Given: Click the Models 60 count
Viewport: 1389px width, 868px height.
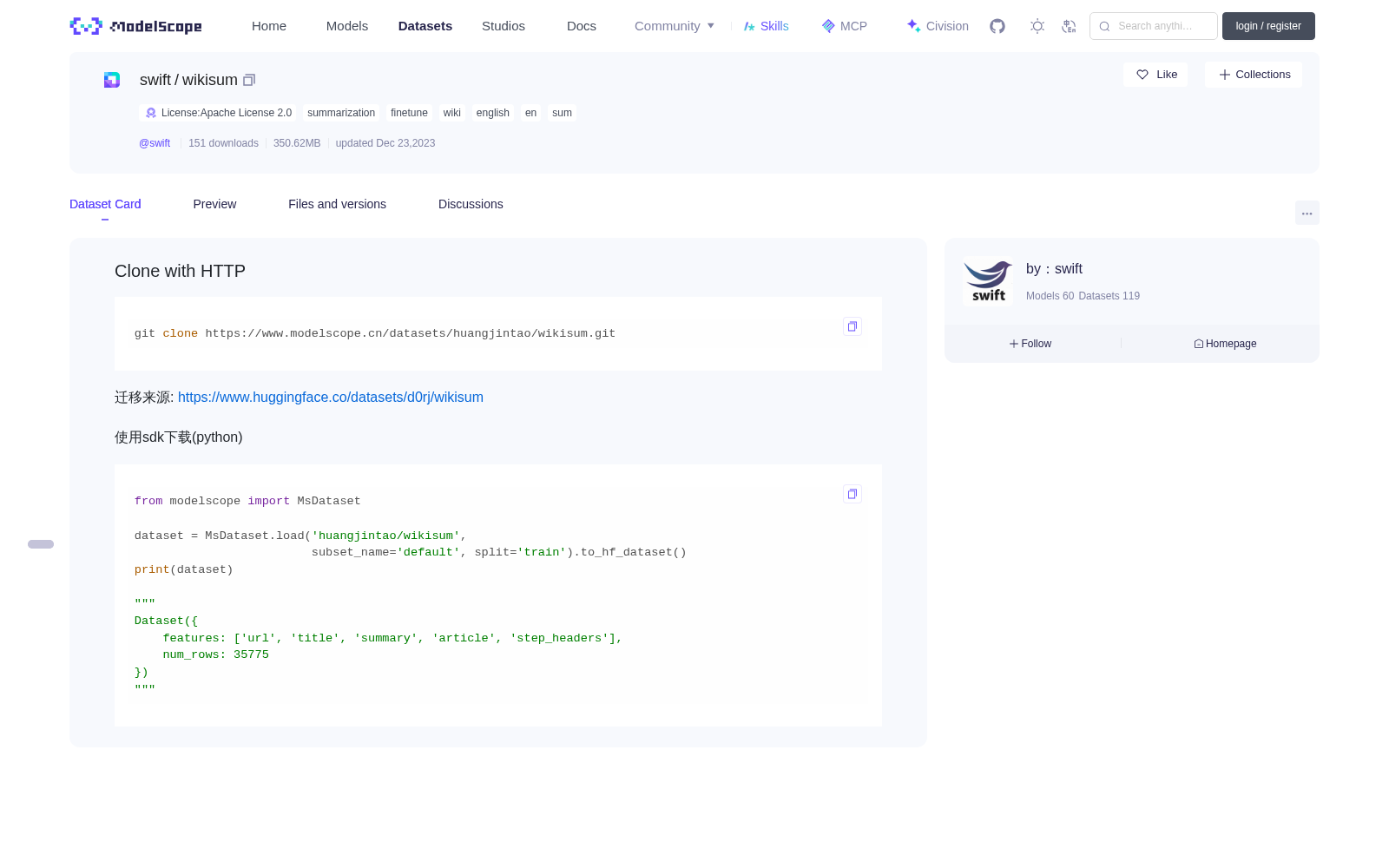Looking at the screenshot, I should pyautogui.click(x=1050, y=296).
